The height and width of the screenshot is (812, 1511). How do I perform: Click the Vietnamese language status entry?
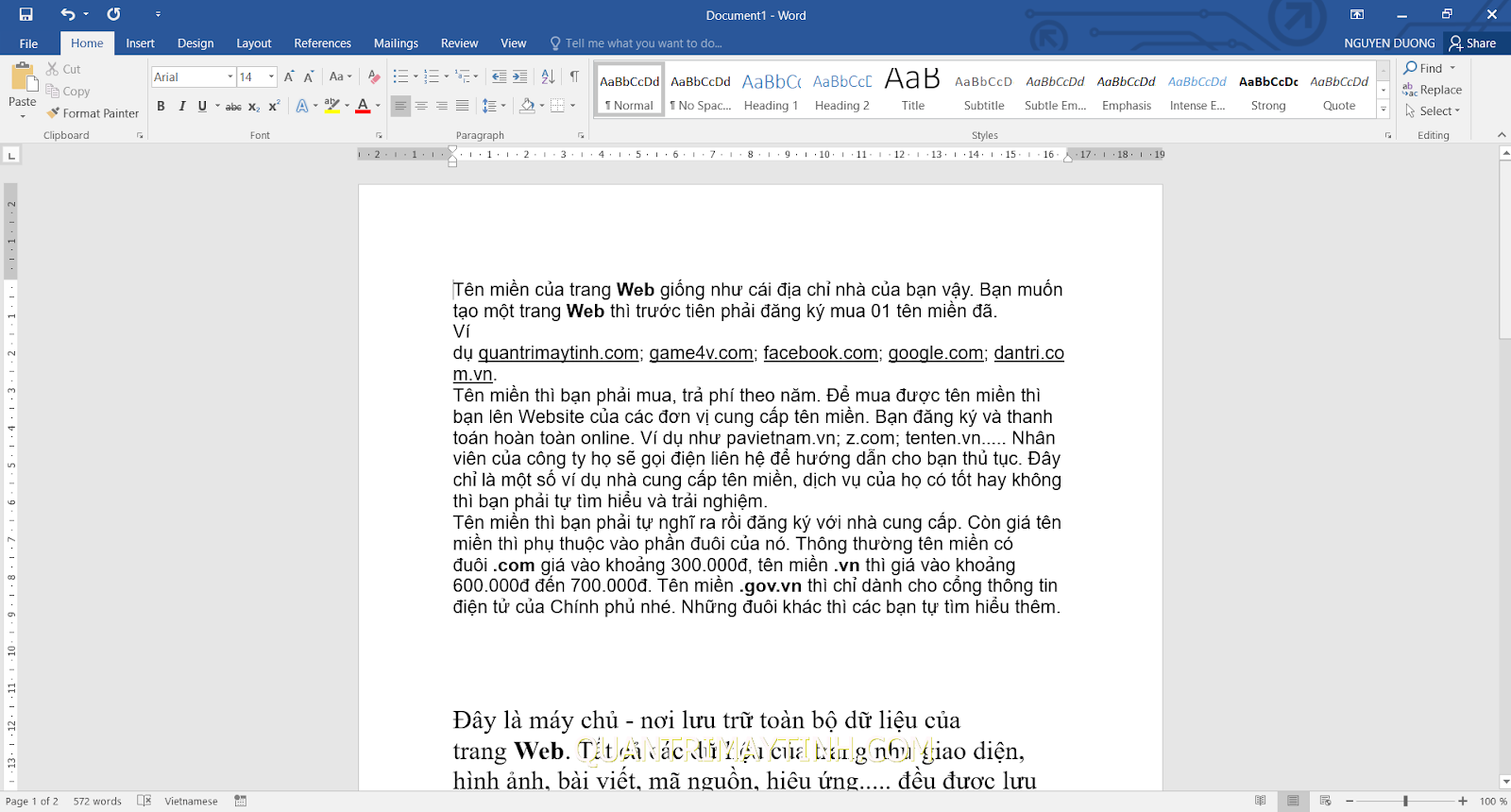click(191, 801)
